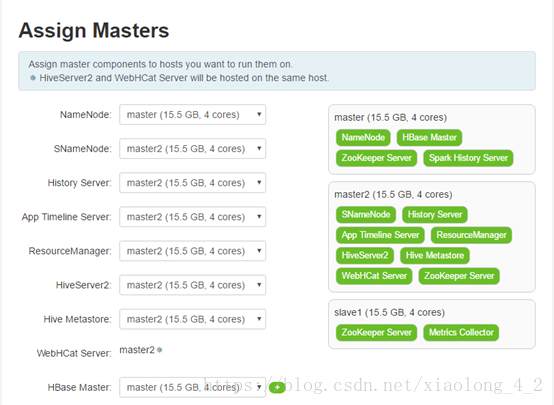Click the green plus icon beside HBase Master

[x=277, y=388]
